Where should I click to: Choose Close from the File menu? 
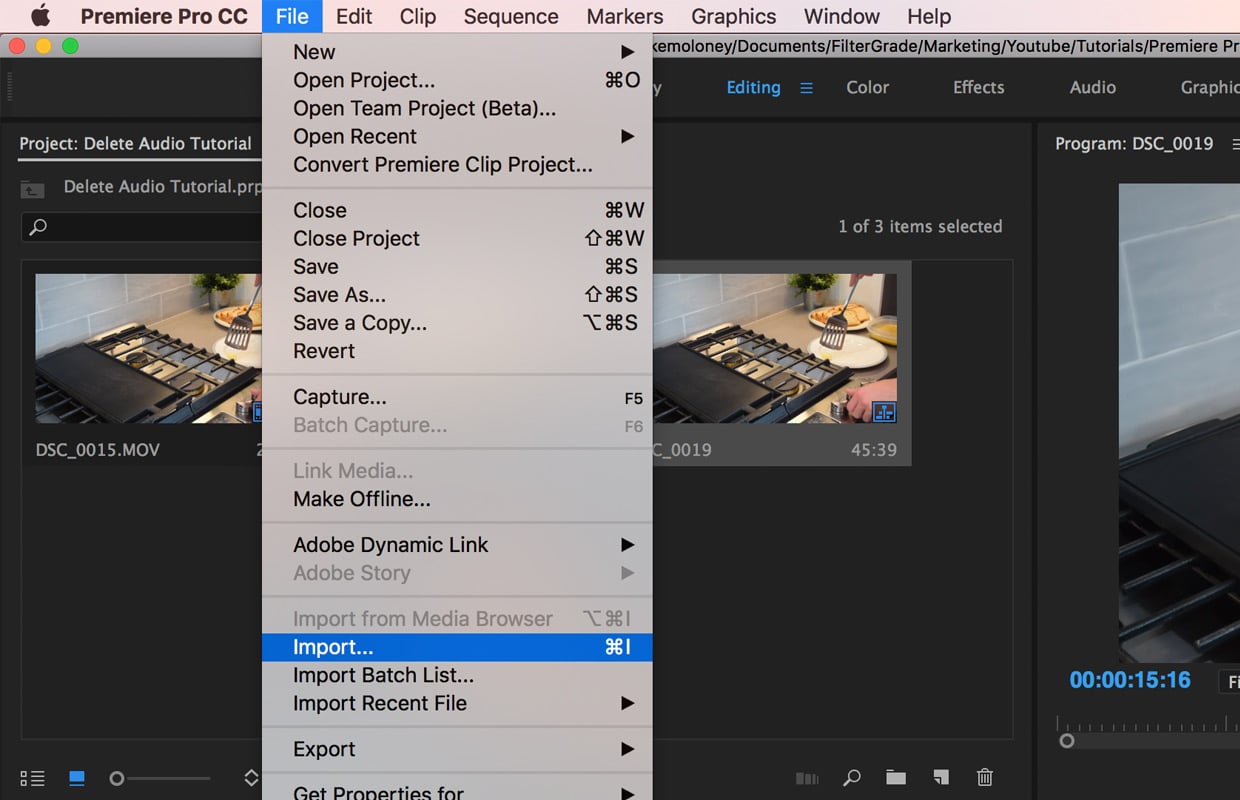[457, 210]
